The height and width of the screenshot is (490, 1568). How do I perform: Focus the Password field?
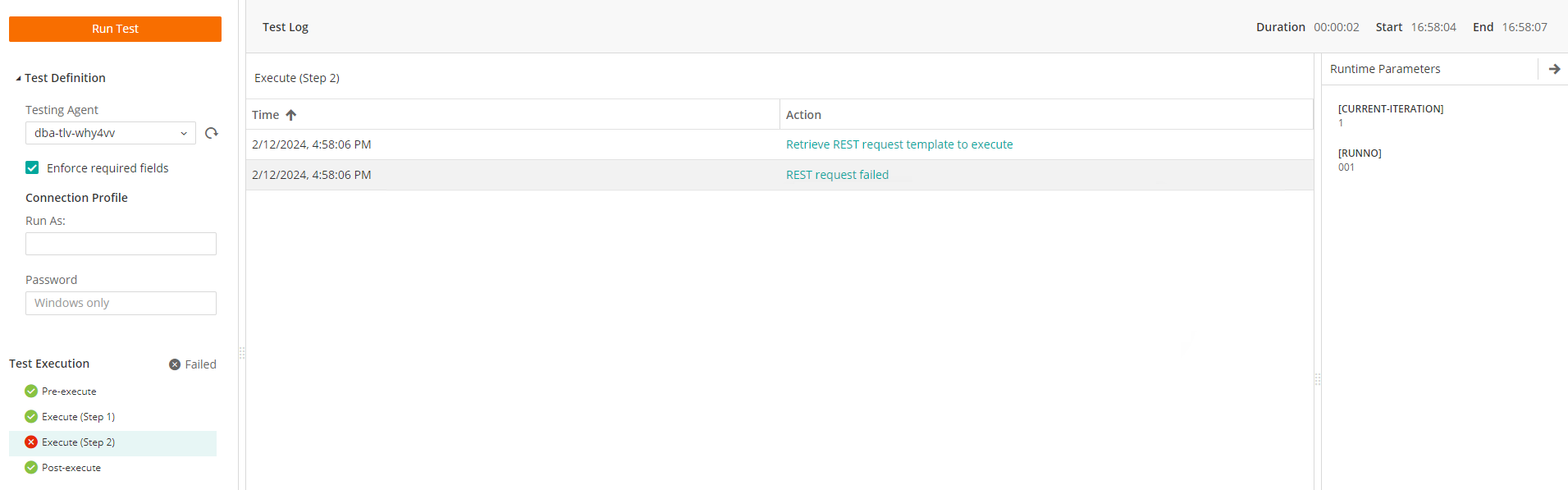pos(121,303)
